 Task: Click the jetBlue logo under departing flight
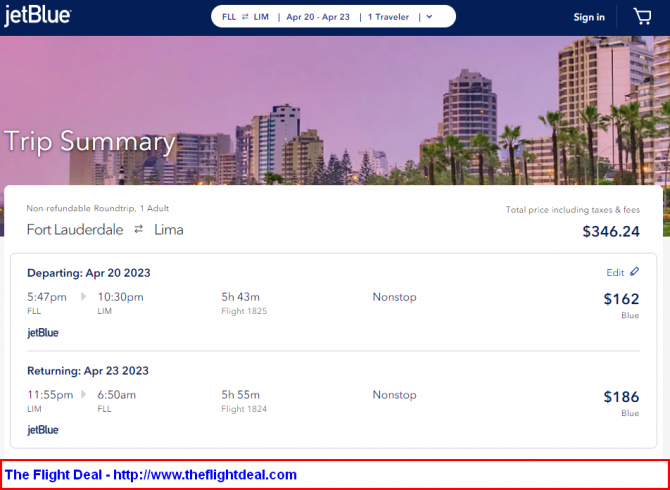[43, 332]
